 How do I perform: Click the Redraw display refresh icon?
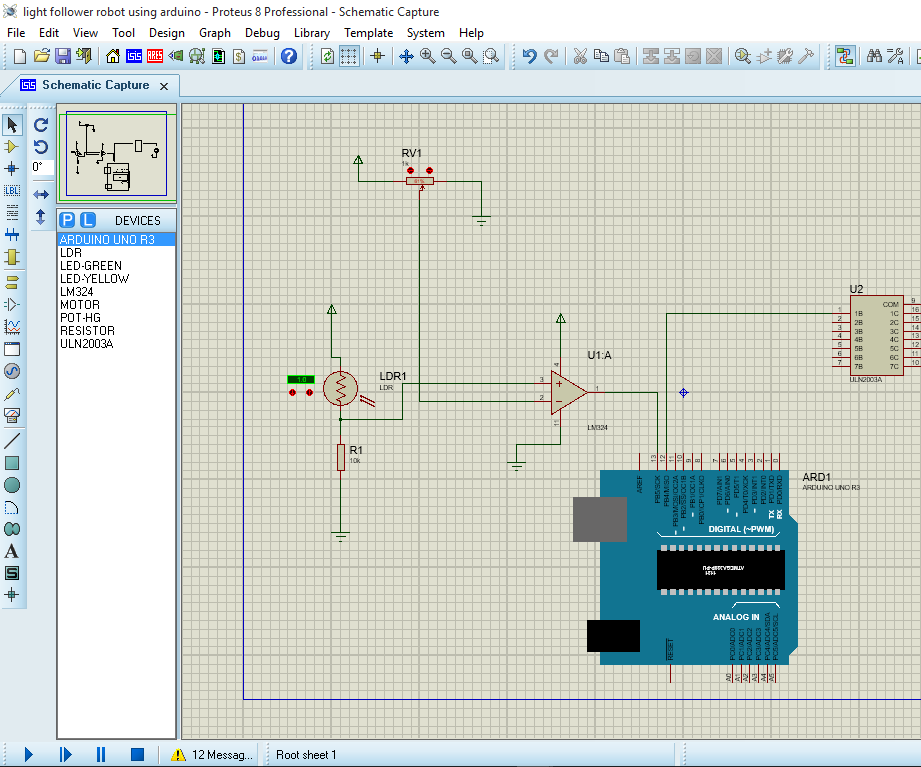pyautogui.click(x=328, y=56)
